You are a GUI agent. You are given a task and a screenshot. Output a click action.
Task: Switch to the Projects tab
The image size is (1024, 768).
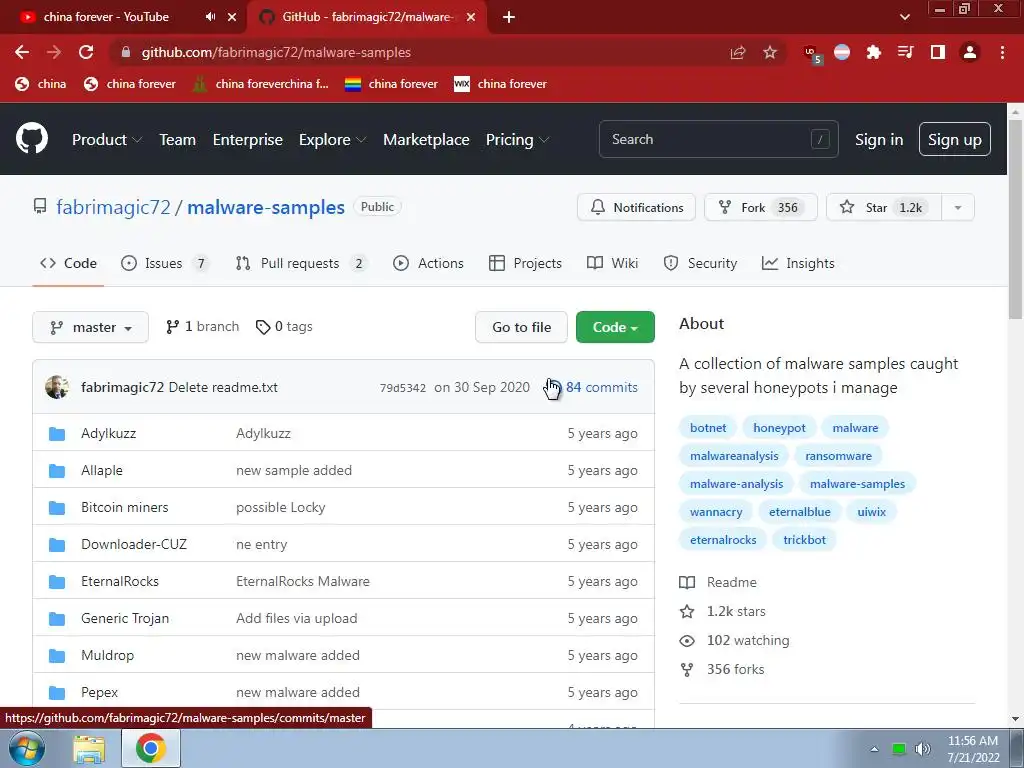click(525, 263)
